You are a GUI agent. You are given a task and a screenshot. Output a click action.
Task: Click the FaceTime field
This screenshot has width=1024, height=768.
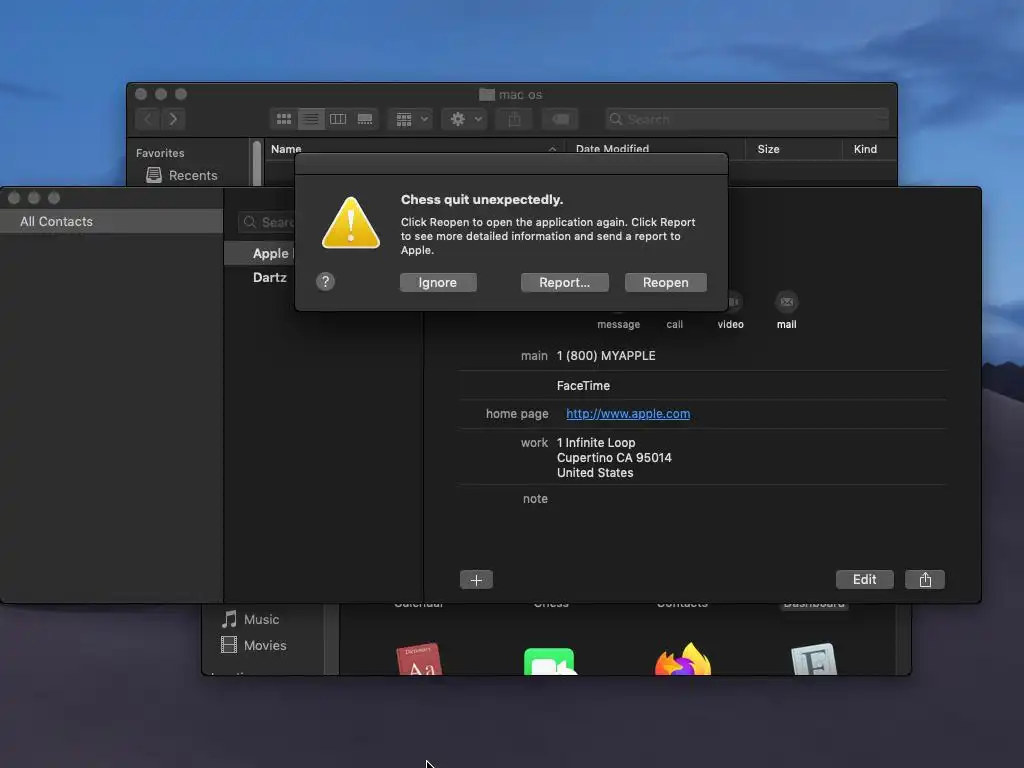(x=583, y=385)
